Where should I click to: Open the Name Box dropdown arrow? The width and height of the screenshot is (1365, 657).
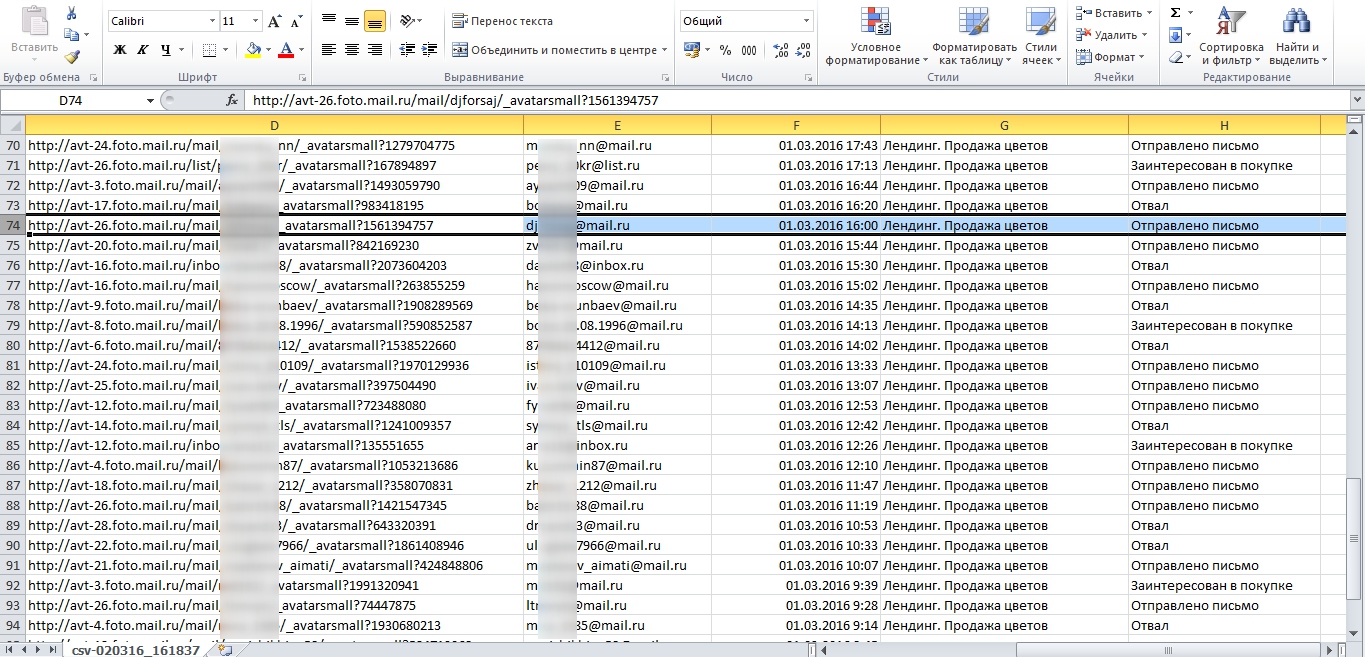click(x=150, y=100)
